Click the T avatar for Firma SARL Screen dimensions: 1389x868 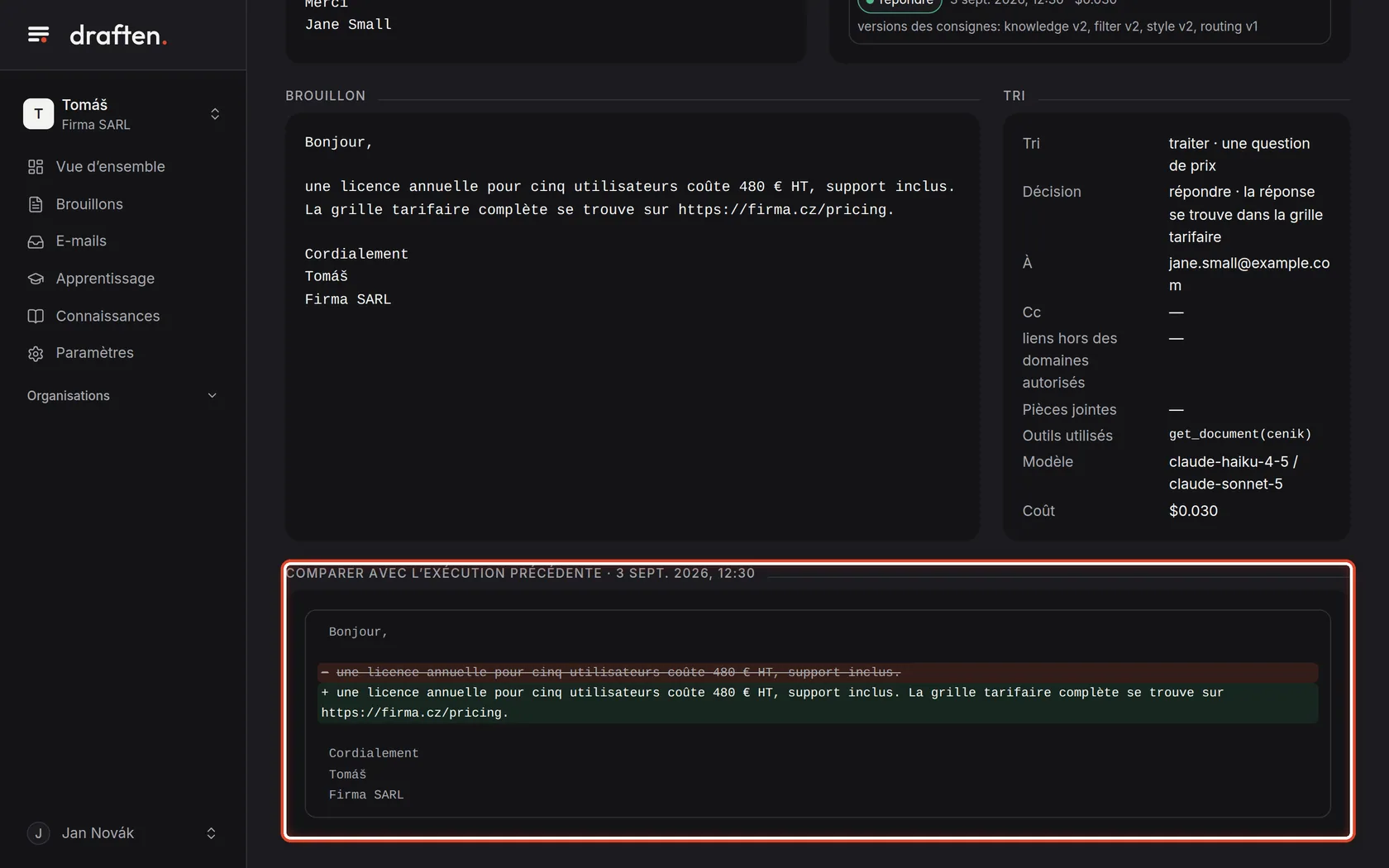38,114
